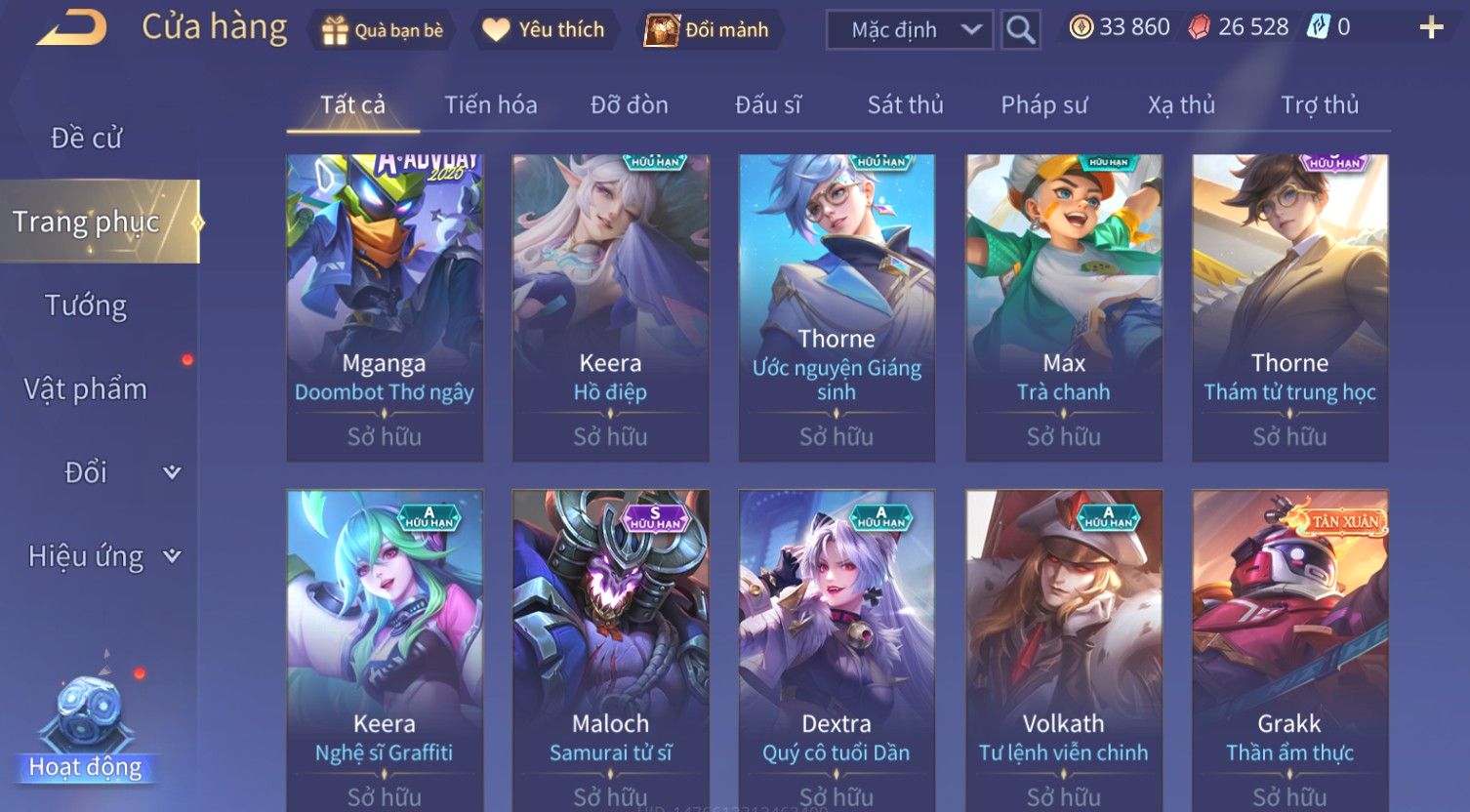Select the Đề cử sidebar entry

[x=86, y=138]
